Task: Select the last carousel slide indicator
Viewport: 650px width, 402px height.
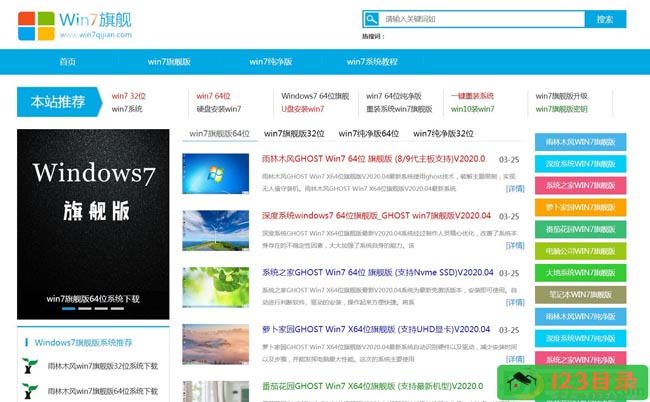Action: (x=117, y=308)
